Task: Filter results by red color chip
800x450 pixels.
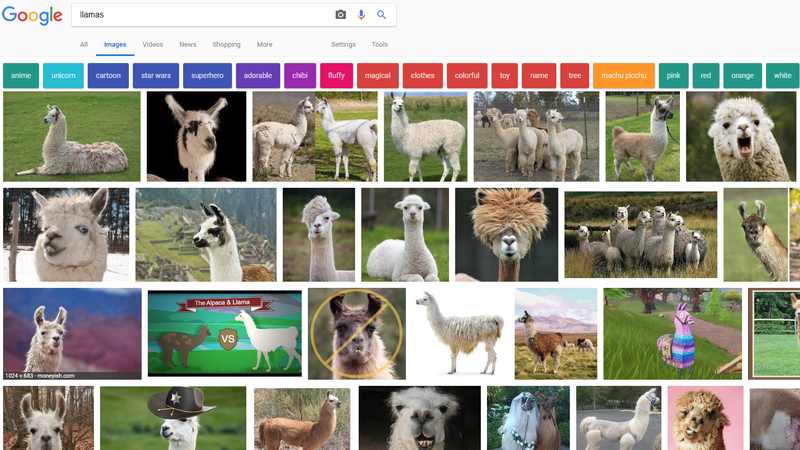Action: (706, 76)
